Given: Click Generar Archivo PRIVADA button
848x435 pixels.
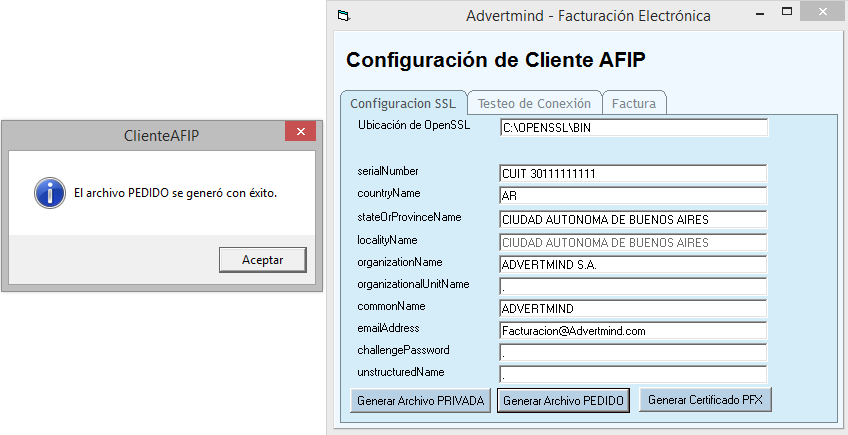Looking at the screenshot, I should coord(420,400).
